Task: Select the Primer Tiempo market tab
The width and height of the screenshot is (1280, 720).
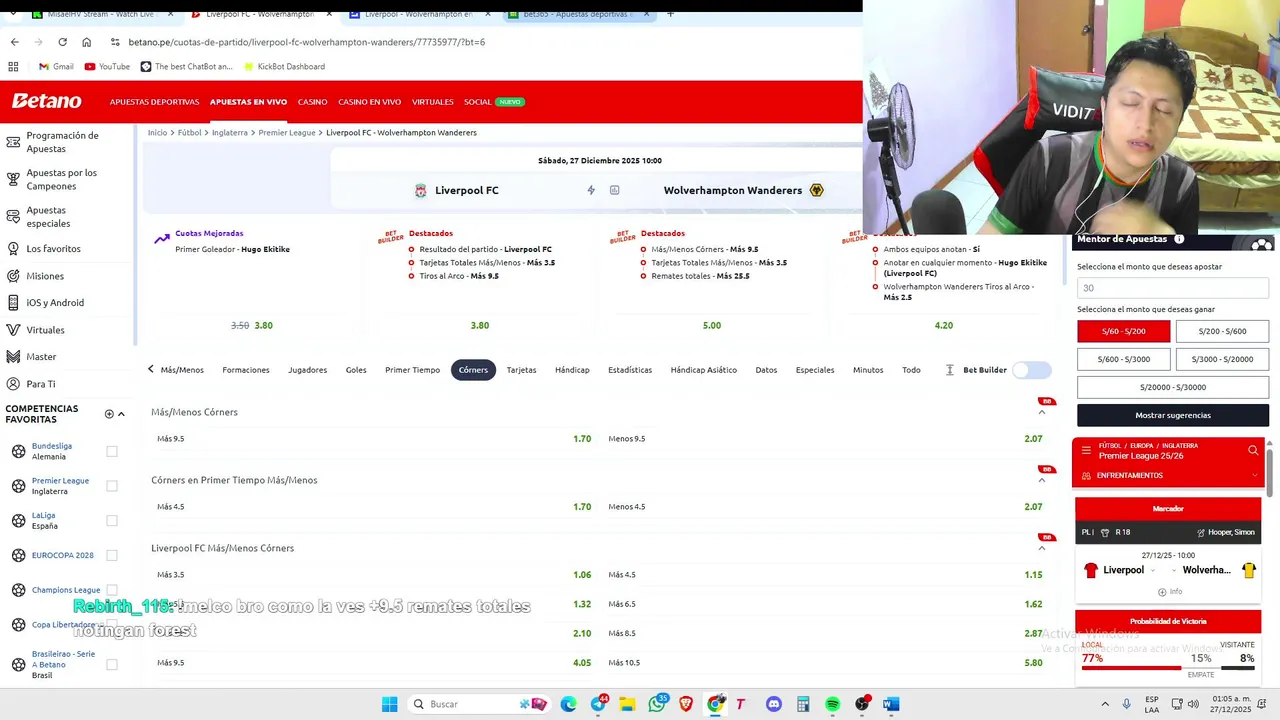Action: 412,370
